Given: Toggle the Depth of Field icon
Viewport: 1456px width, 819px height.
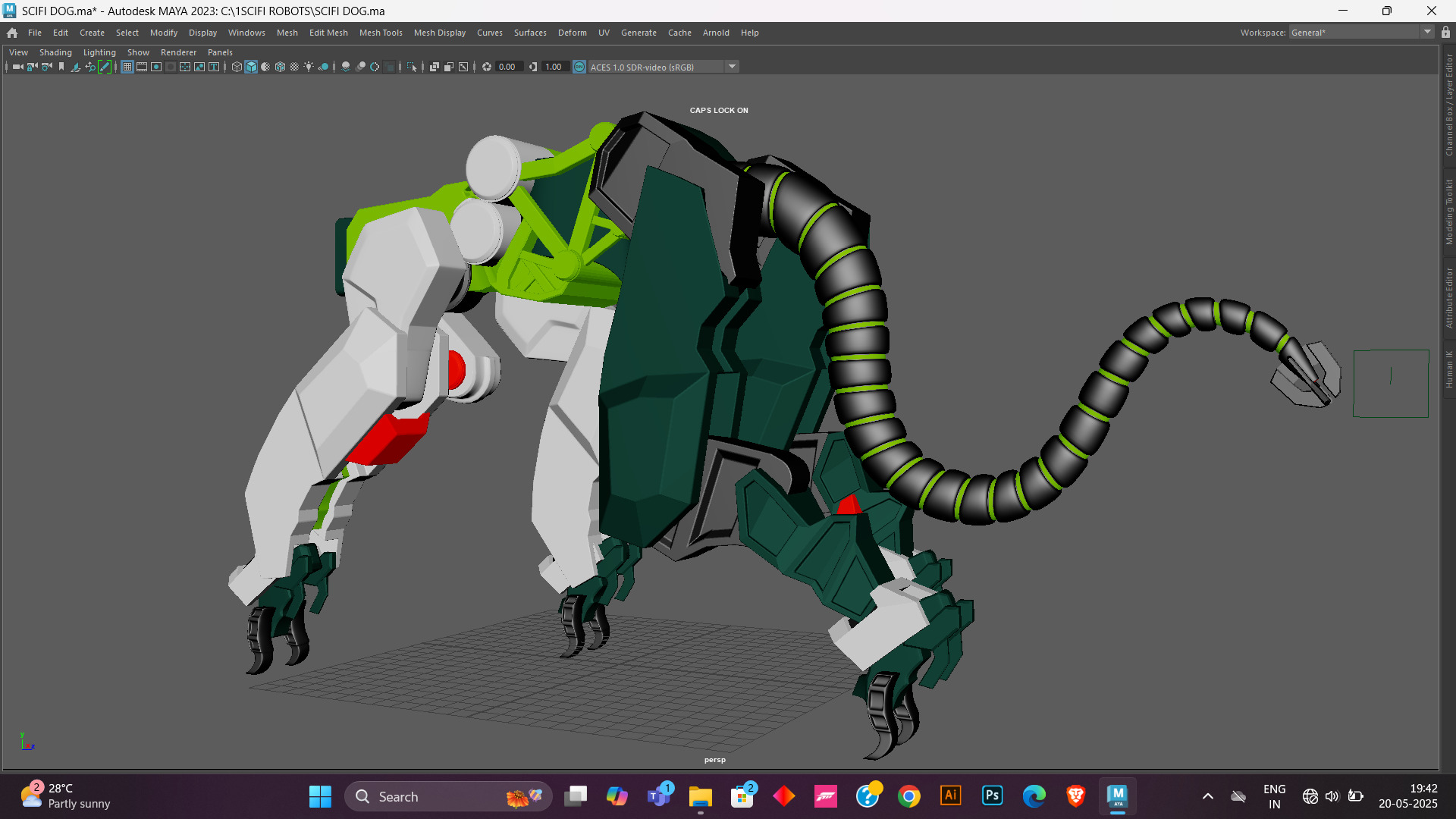Looking at the screenshot, I should tap(390, 67).
